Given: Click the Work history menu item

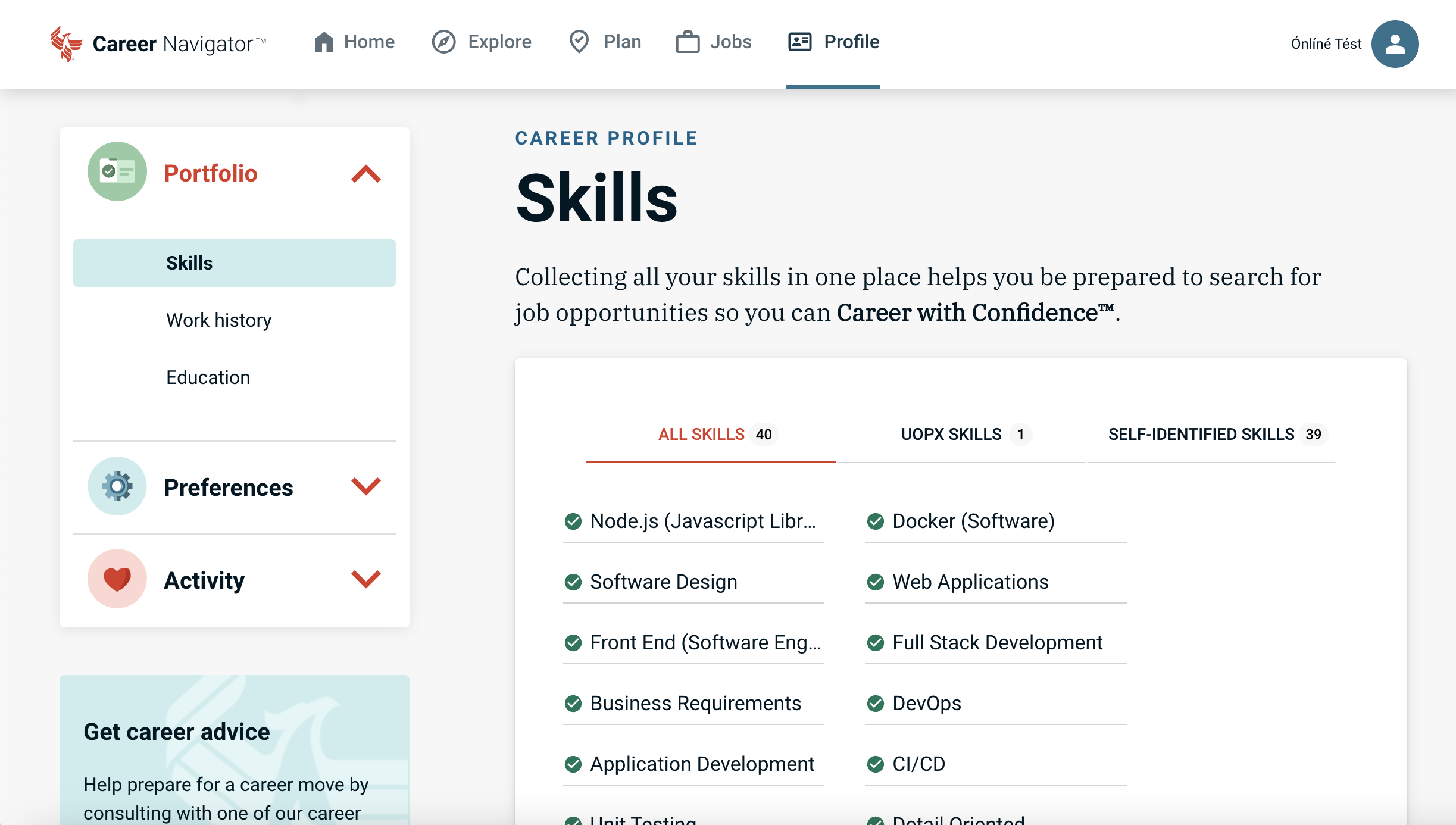Looking at the screenshot, I should tap(218, 319).
